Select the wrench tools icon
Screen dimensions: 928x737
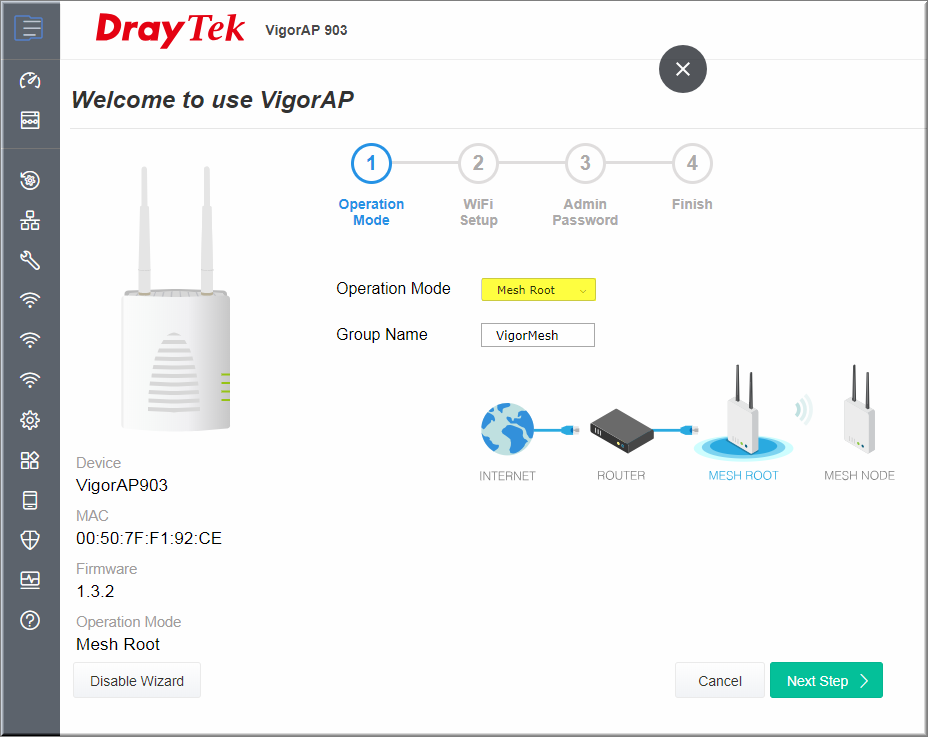(x=30, y=260)
